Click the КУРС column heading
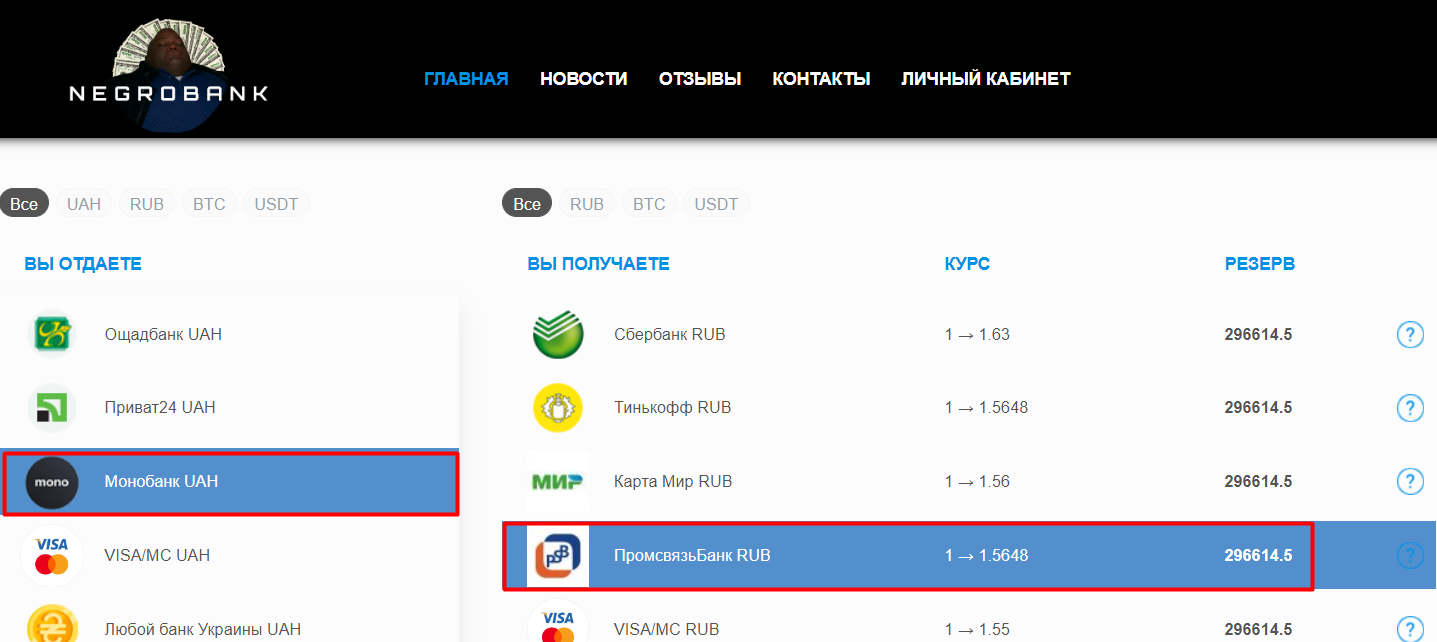The height and width of the screenshot is (642, 1437). 967,264
